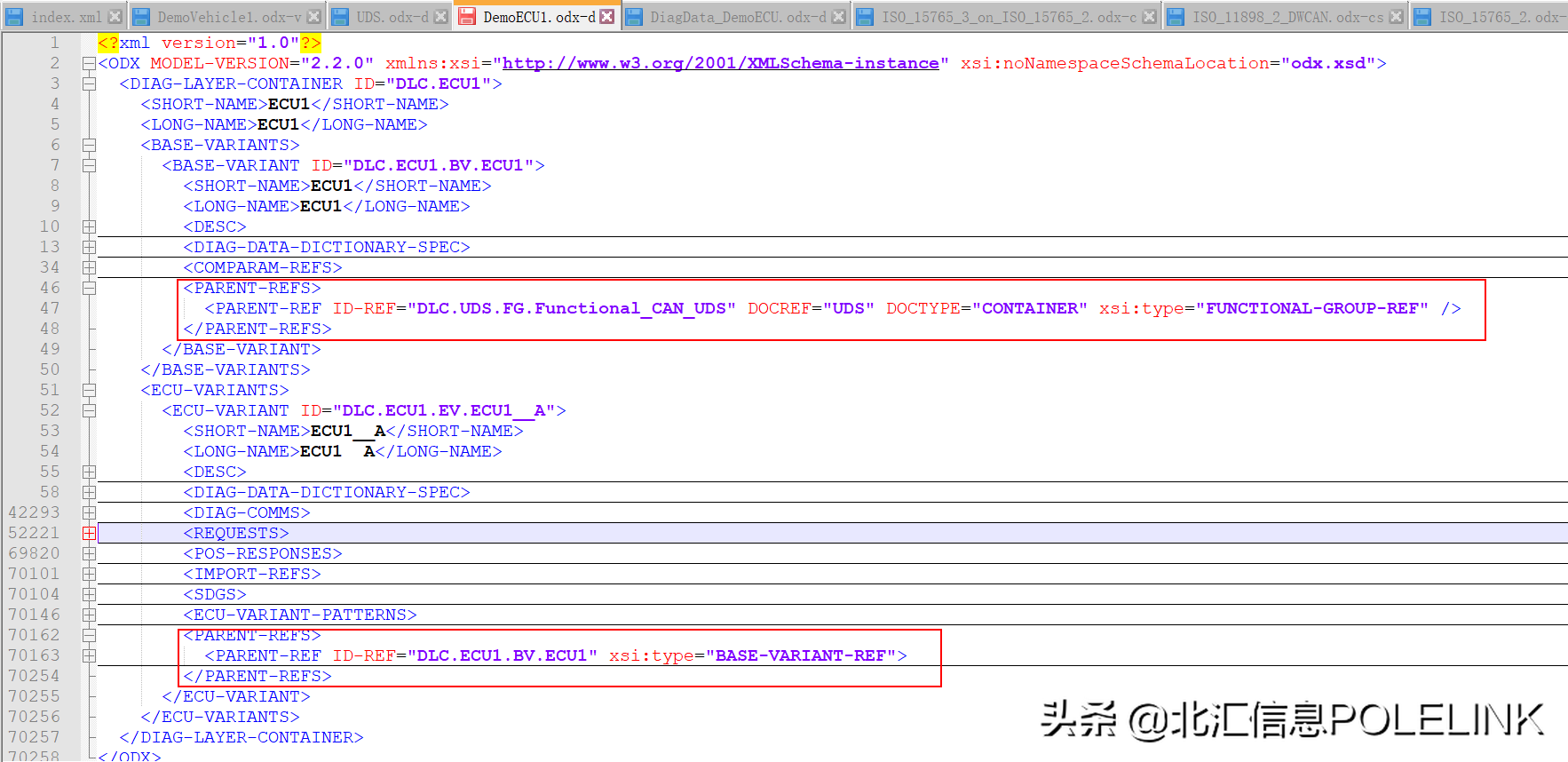This screenshot has width=1568, height=762.
Task: Click line number 1 in the margin
Action: tap(55, 43)
